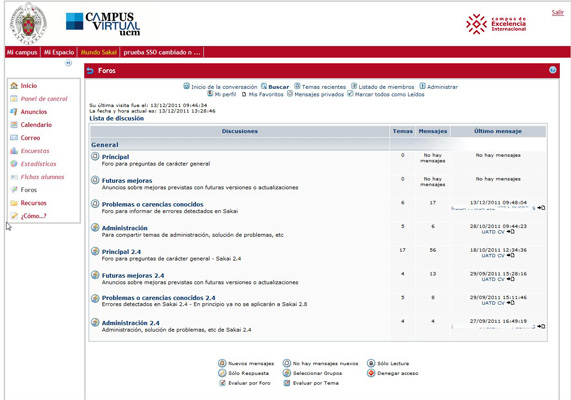The image size is (571, 400).
Task: Click the Recursos folder icon
Action: pos(14,203)
